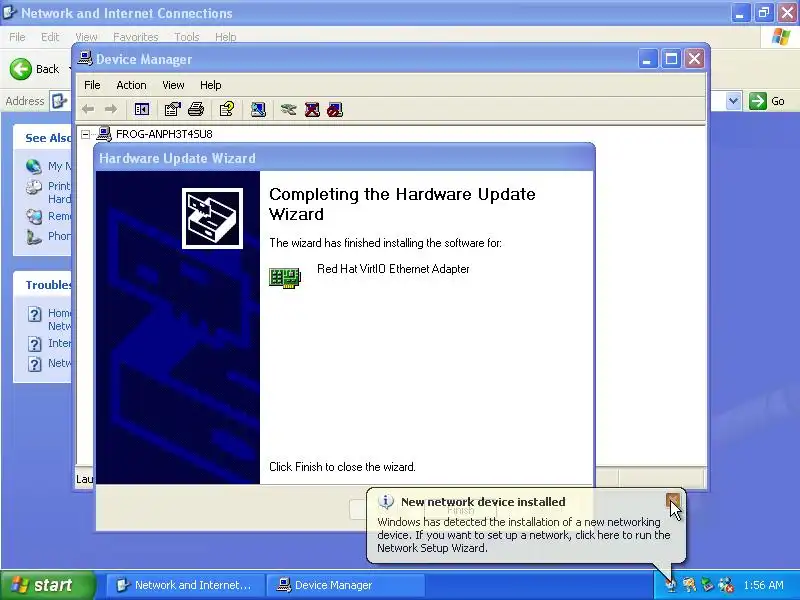The height and width of the screenshot is (600, 800).
Task: Click the Safely Remove Hardware tray icon
Action: pyautogui.click(x=707, y=585)
